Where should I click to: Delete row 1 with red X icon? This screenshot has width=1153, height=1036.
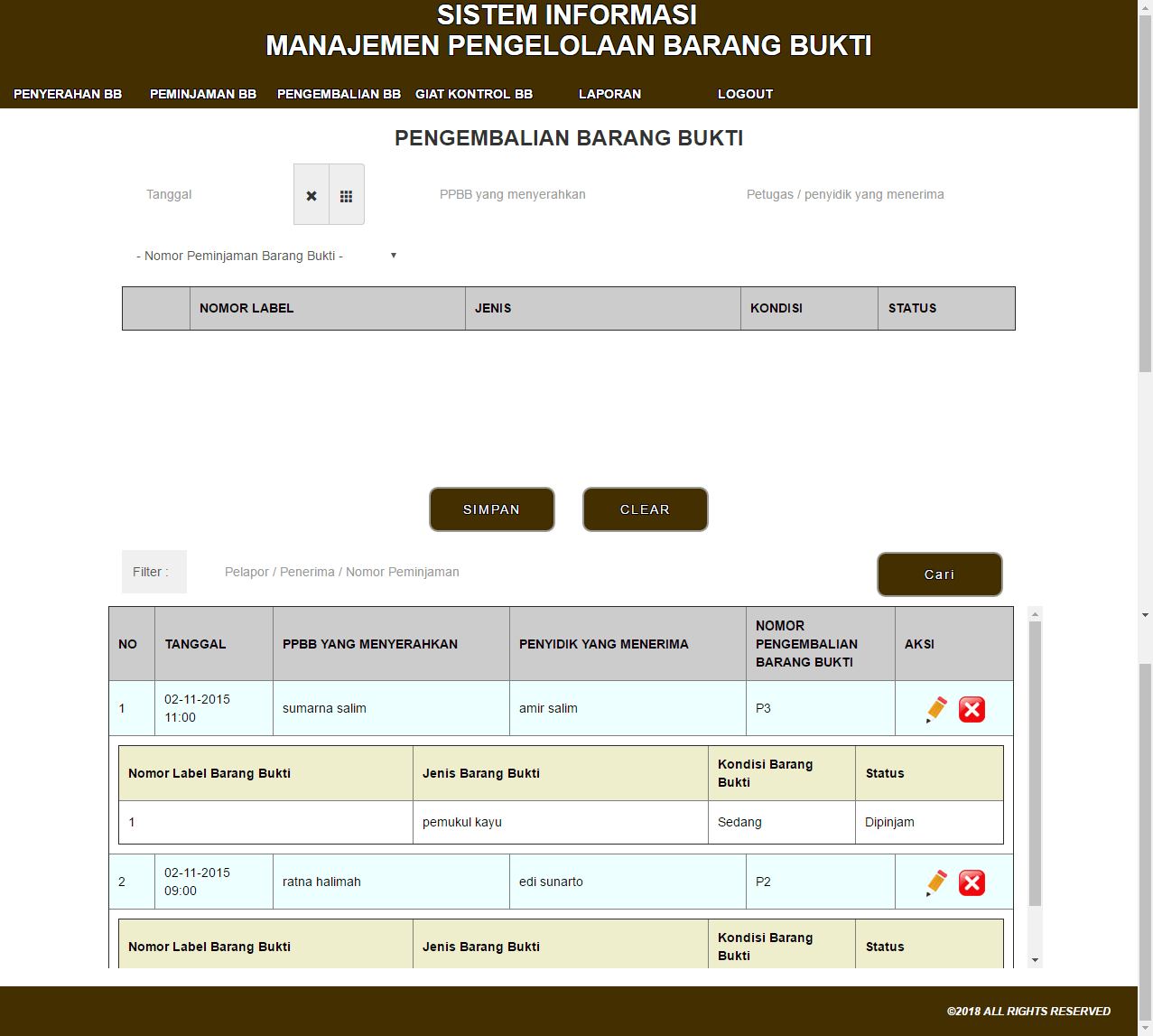coord(972,709)
